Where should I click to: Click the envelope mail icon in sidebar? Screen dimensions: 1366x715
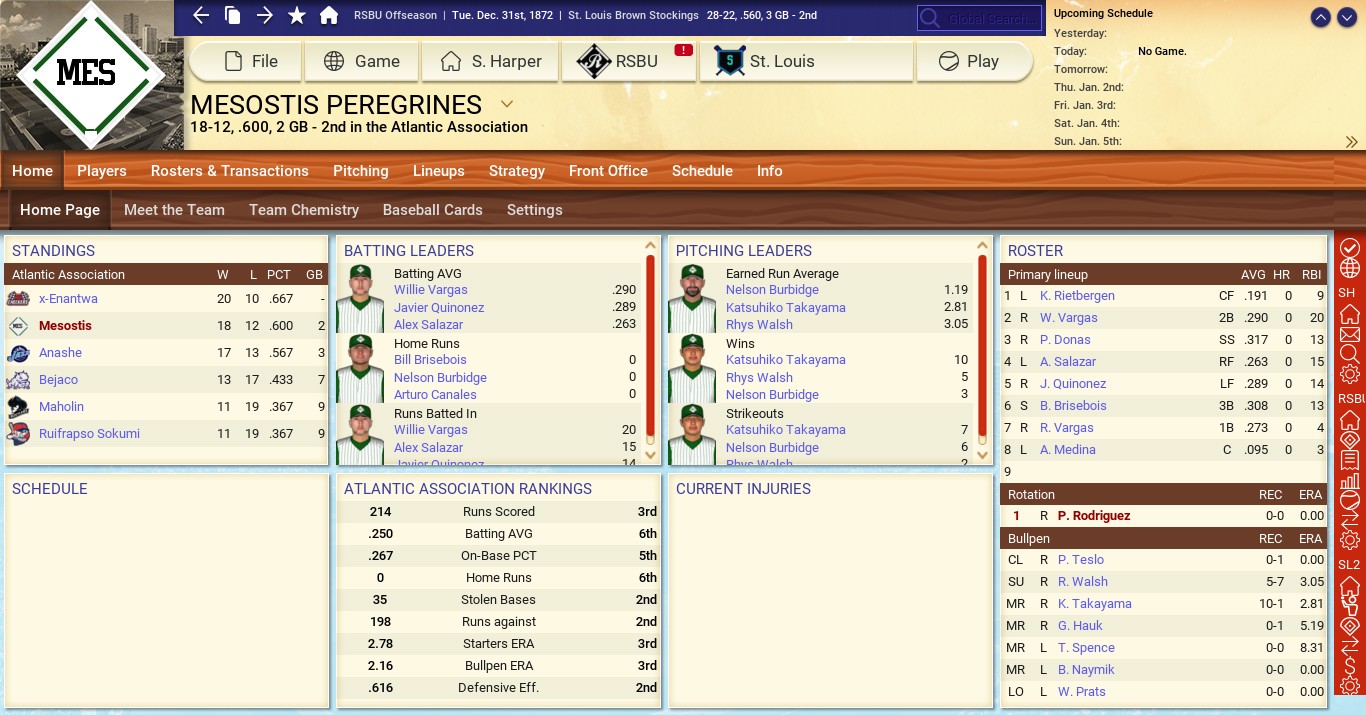[x=1350, y=334]
